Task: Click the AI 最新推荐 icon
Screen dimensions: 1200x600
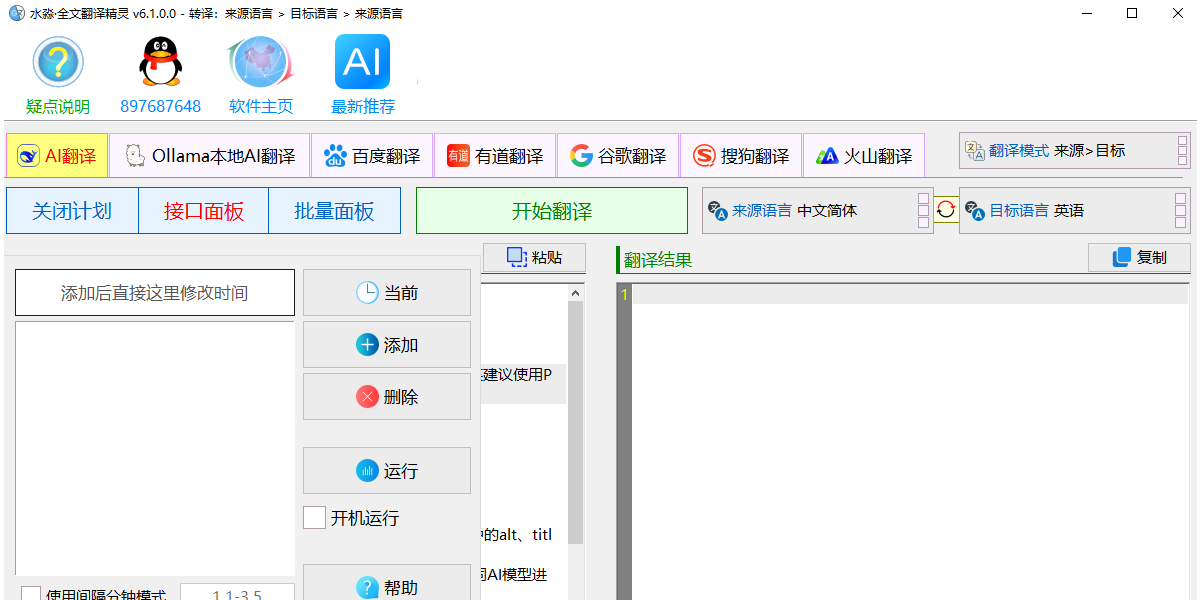Action: tap(361, 61)
